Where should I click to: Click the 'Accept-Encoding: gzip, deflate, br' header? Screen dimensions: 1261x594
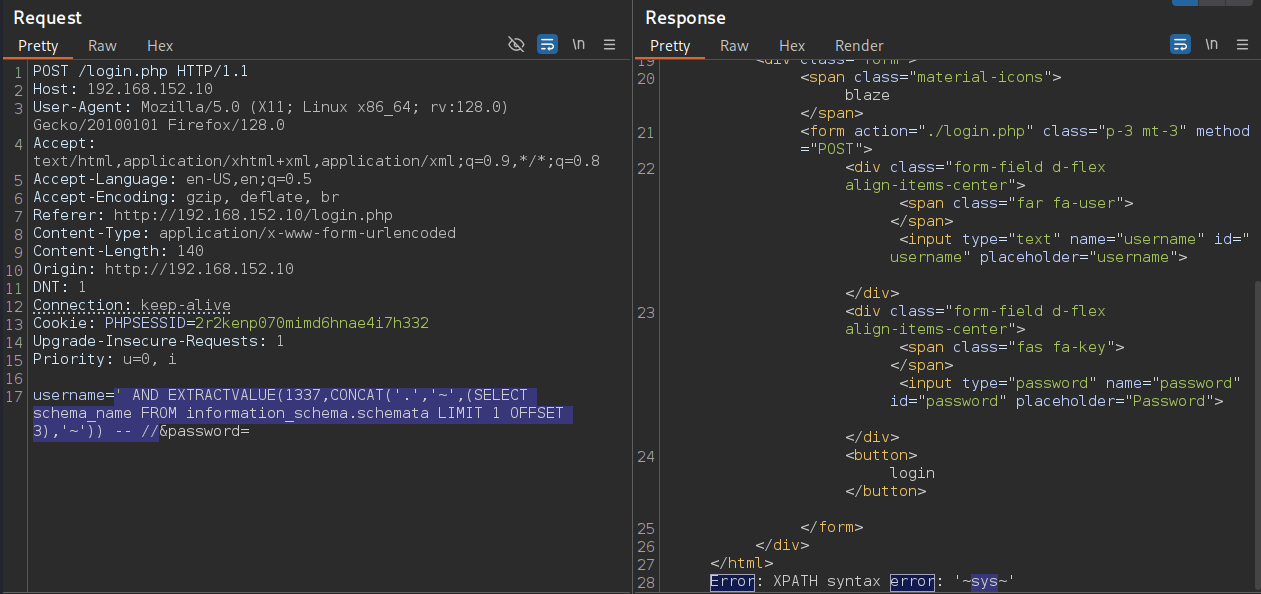point(186,197)
